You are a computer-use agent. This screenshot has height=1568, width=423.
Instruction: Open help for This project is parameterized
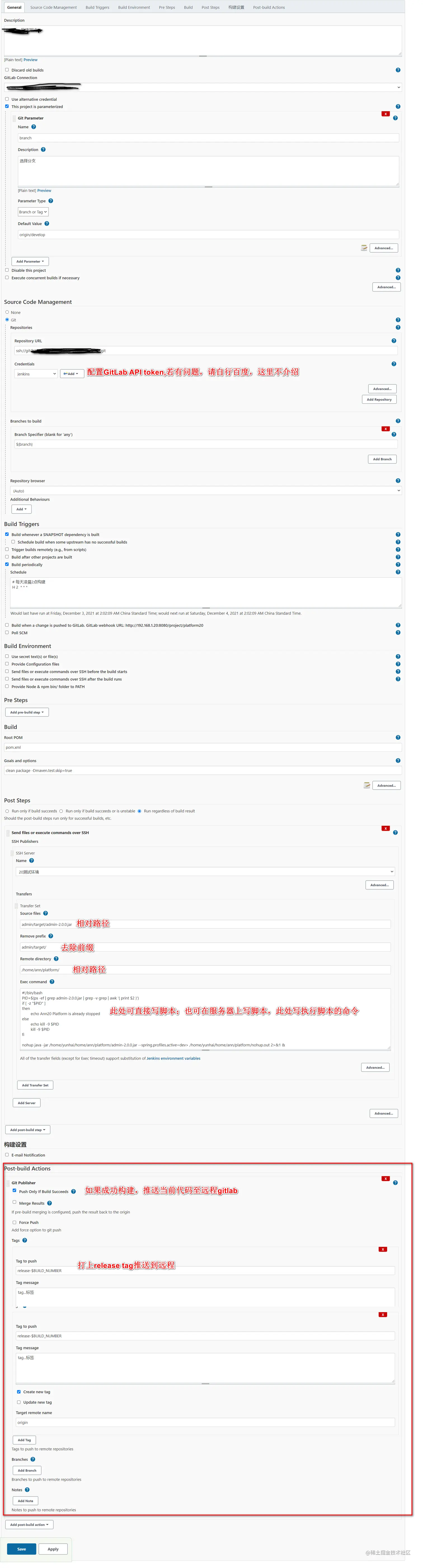(x=398, y=106)
